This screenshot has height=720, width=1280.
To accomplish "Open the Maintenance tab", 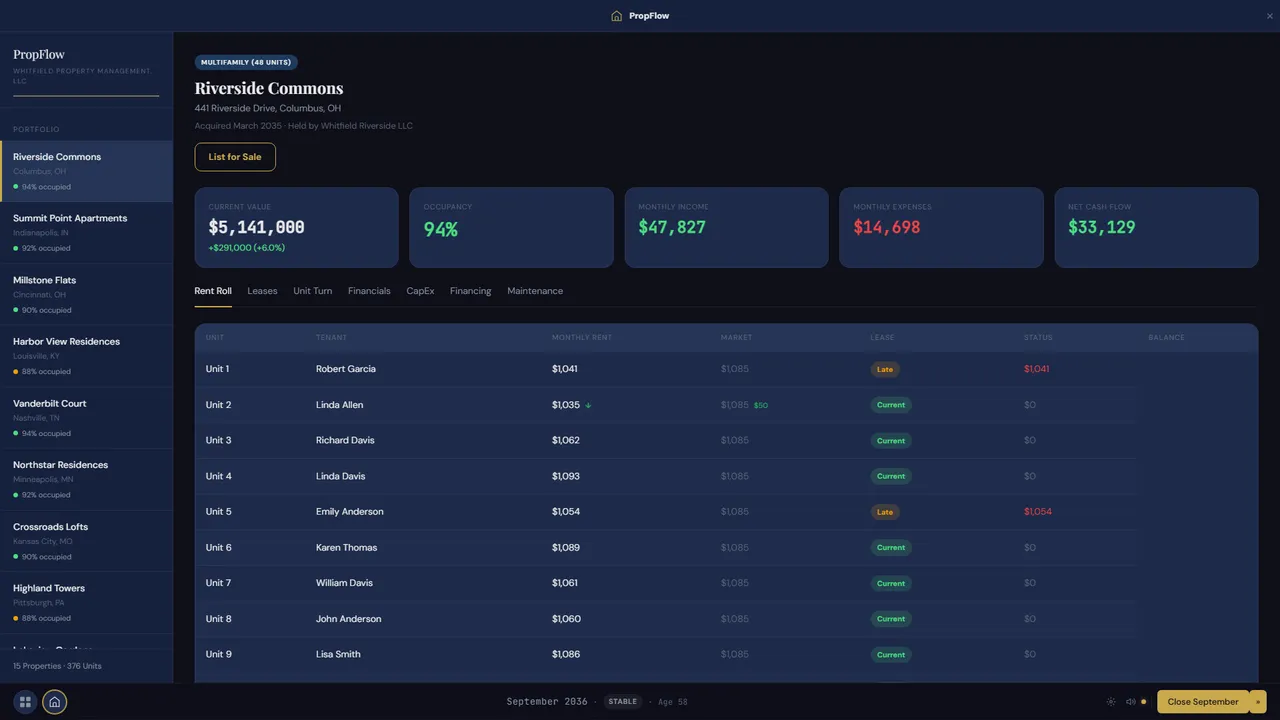I will click(535, 291).
